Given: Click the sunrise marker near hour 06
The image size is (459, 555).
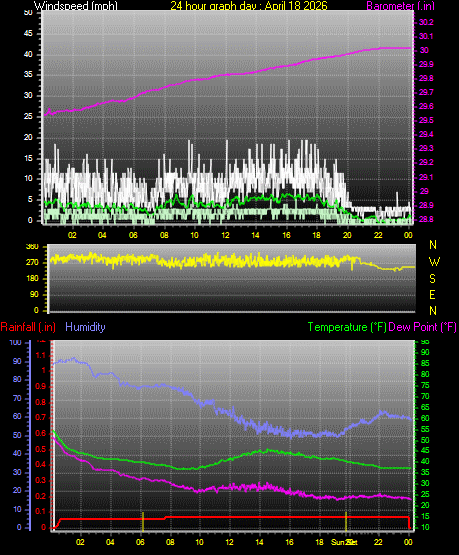Looking at the screenshot, I should pos(143,521).
